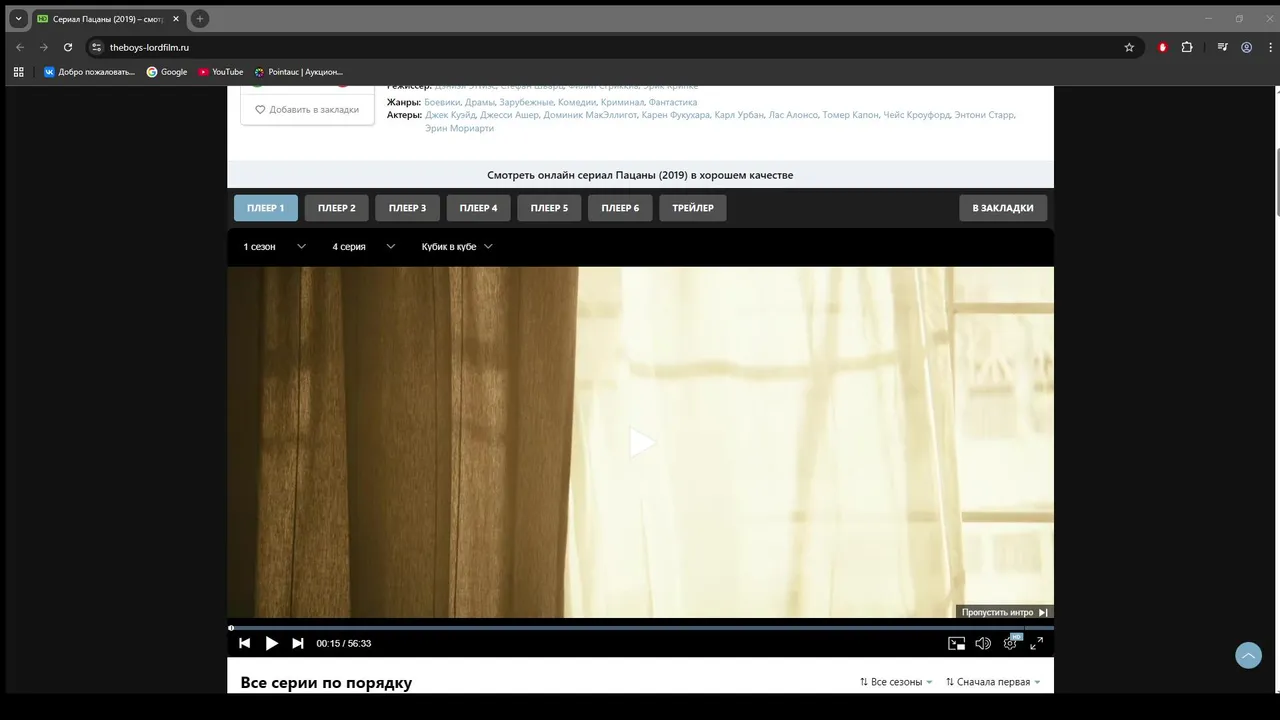Open the tab search dropdown arrow
Viewport: 1280px width, 720px height.
(18, 18)
